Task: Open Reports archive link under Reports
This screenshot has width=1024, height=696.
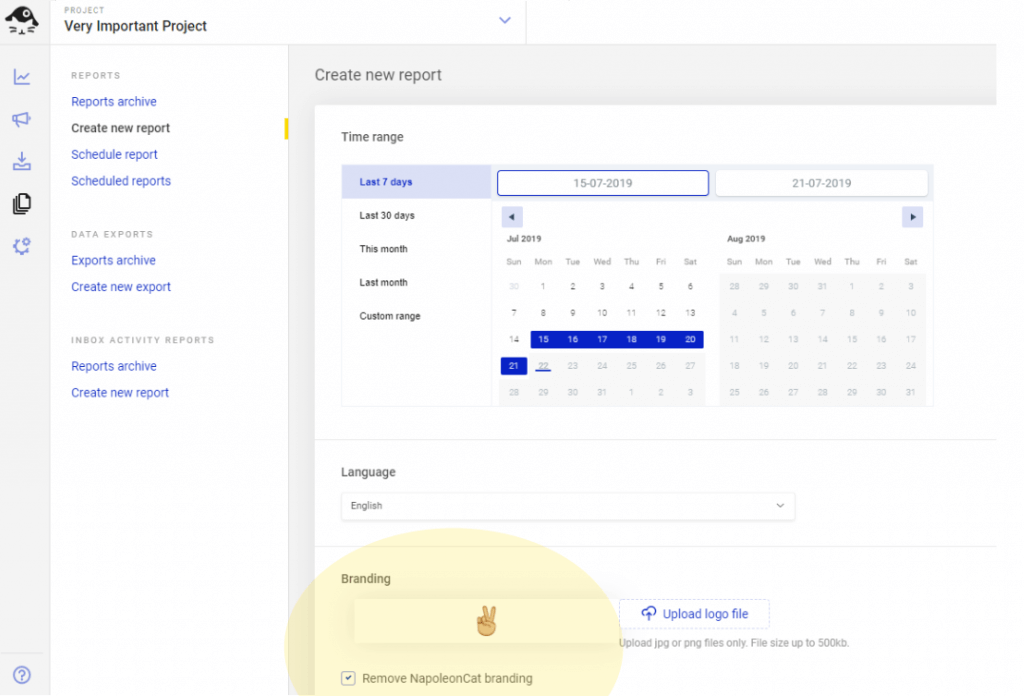Action: pos(114,102)
